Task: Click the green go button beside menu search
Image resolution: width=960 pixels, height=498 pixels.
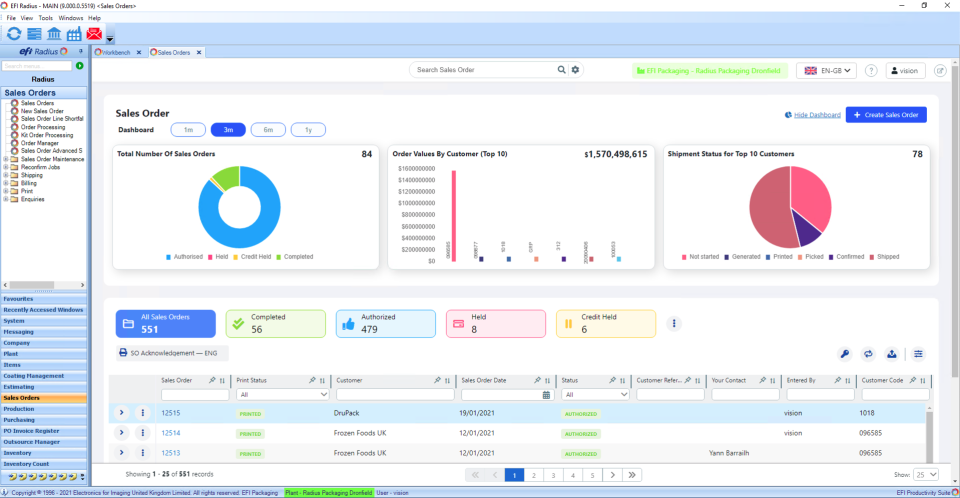Action: pos(80,66)
